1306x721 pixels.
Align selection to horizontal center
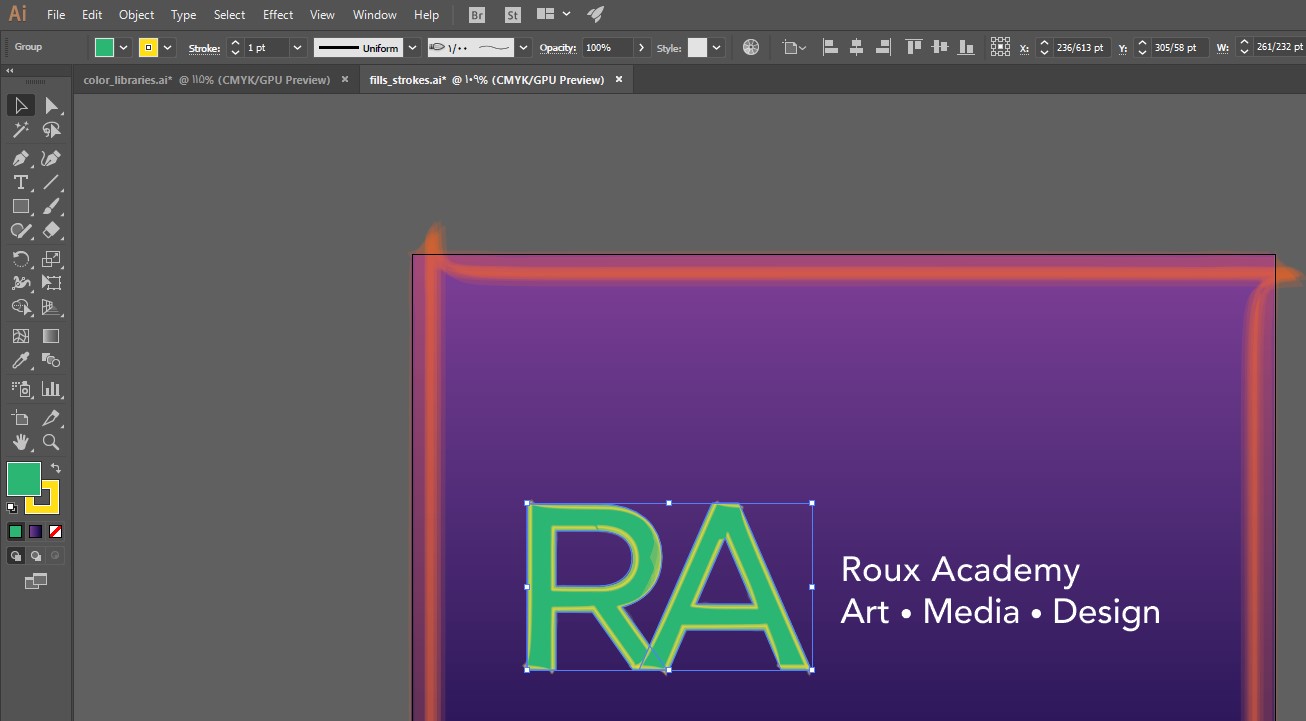(856, 47)
